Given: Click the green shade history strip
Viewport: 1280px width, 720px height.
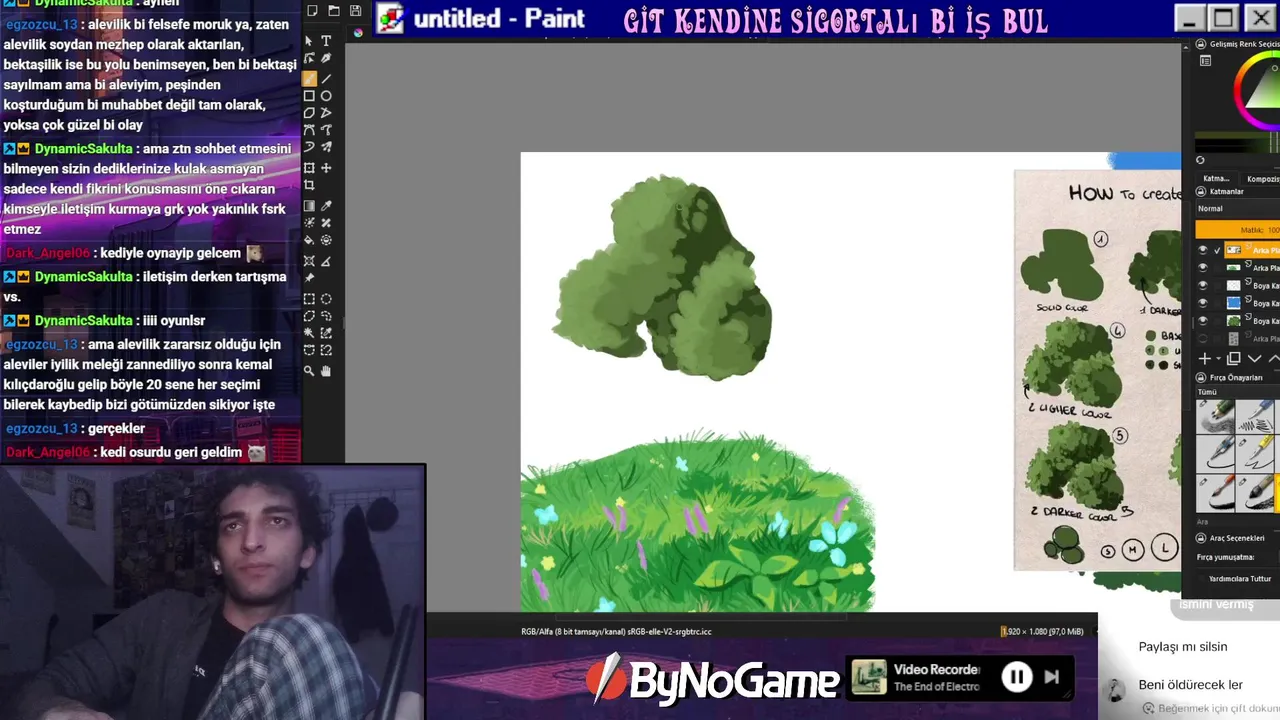Looking at the screenshot, I should pyautogui.click(x=1240, y=137).
